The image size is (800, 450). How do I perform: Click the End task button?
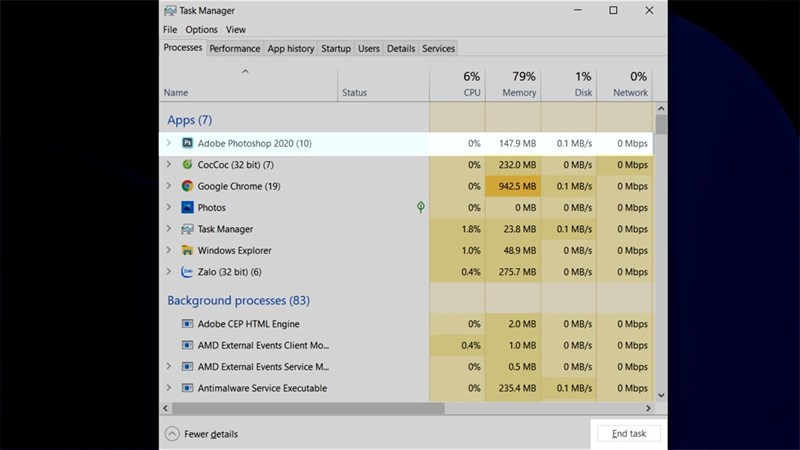click(x=629, y=433)
